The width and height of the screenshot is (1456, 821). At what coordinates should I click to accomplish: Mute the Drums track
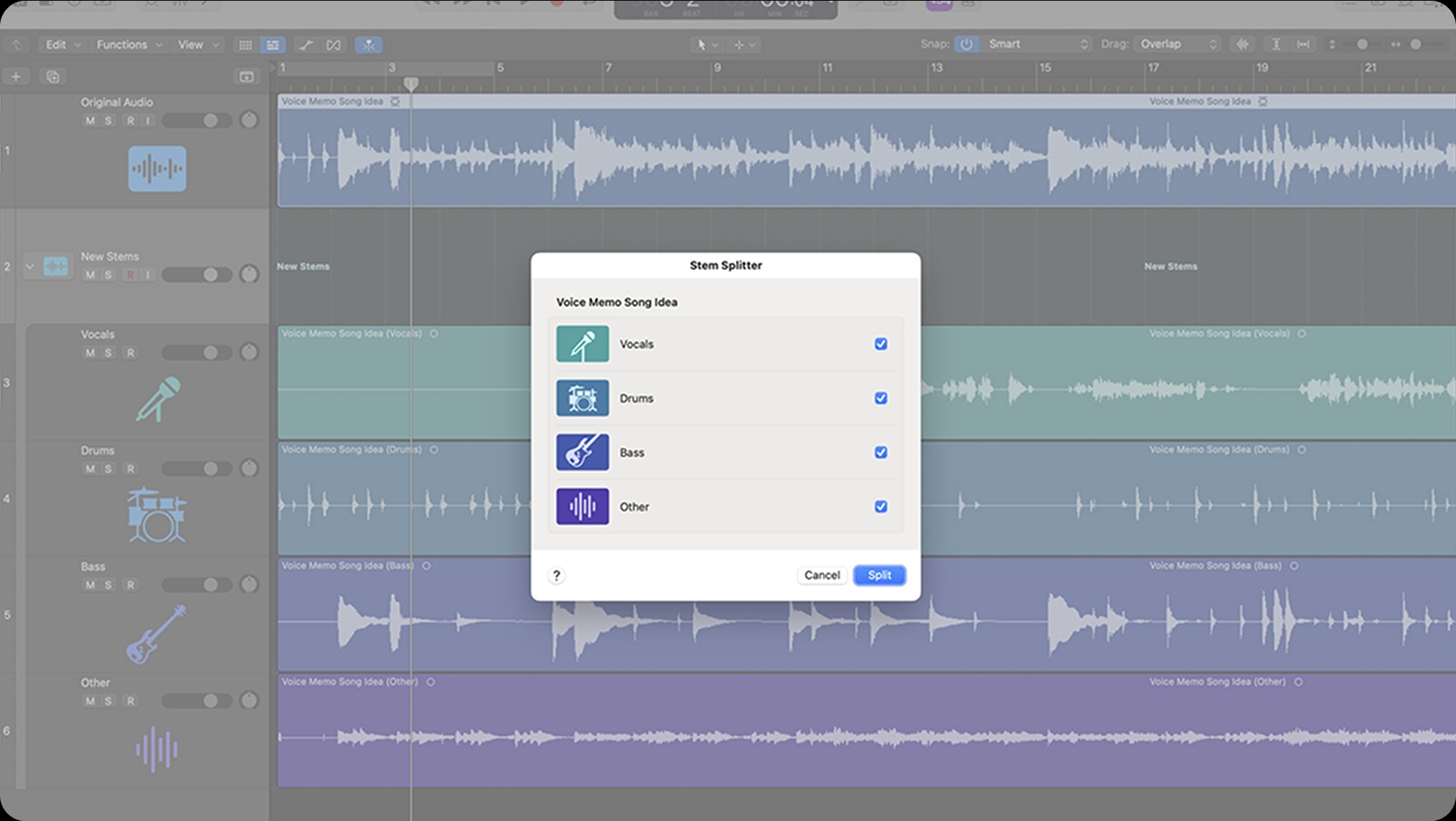pyautogui.click(x=90, y=468)
